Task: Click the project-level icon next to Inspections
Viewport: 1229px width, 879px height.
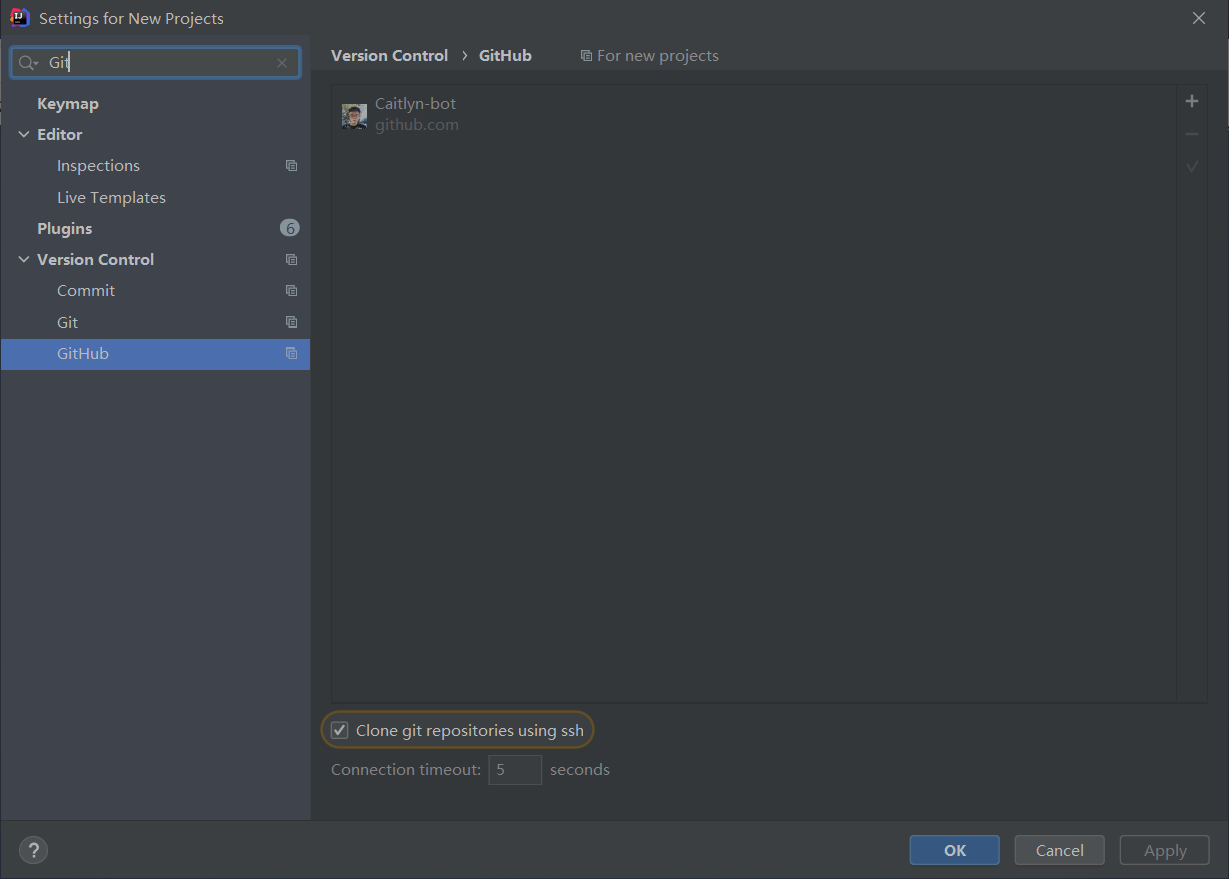Action: [291, 166]
